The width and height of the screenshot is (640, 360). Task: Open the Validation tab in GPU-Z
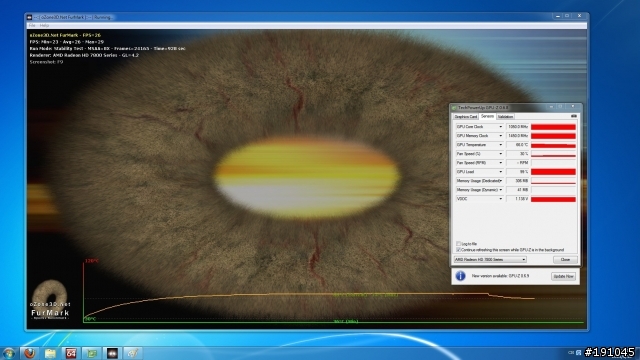[505, 117]
